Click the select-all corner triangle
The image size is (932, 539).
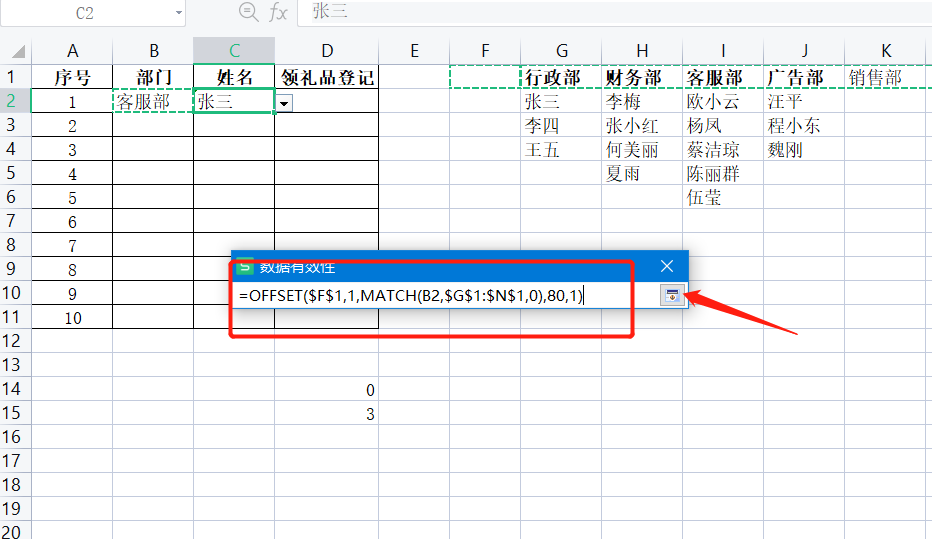tap(16, 51)
